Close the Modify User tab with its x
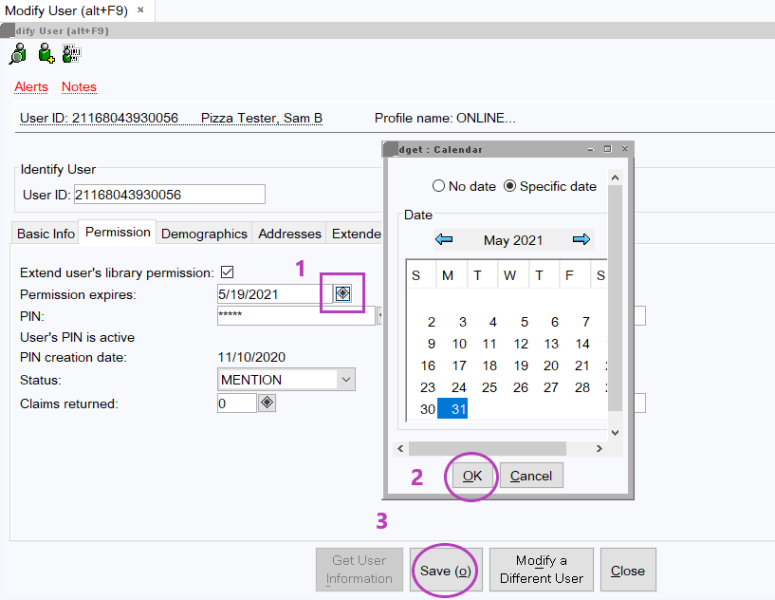 [x=140, y=10]
